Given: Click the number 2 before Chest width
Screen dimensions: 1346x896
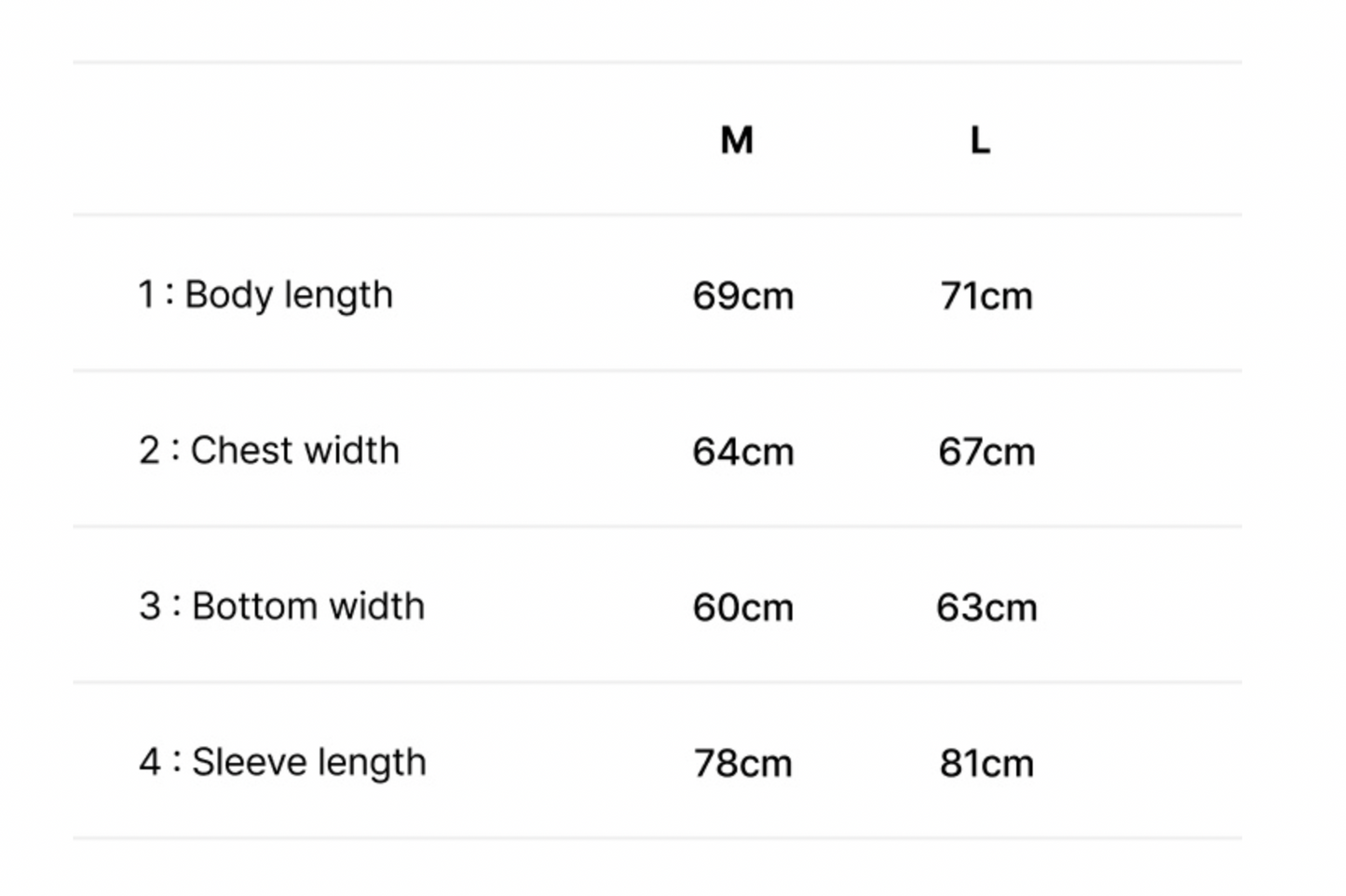Looking at the screenshot, I should [x=150, y=451].
